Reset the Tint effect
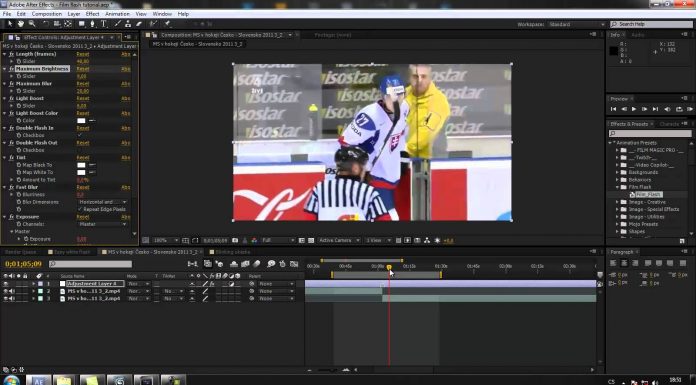This screenshot has width=696, height=385. click(83, 158)
